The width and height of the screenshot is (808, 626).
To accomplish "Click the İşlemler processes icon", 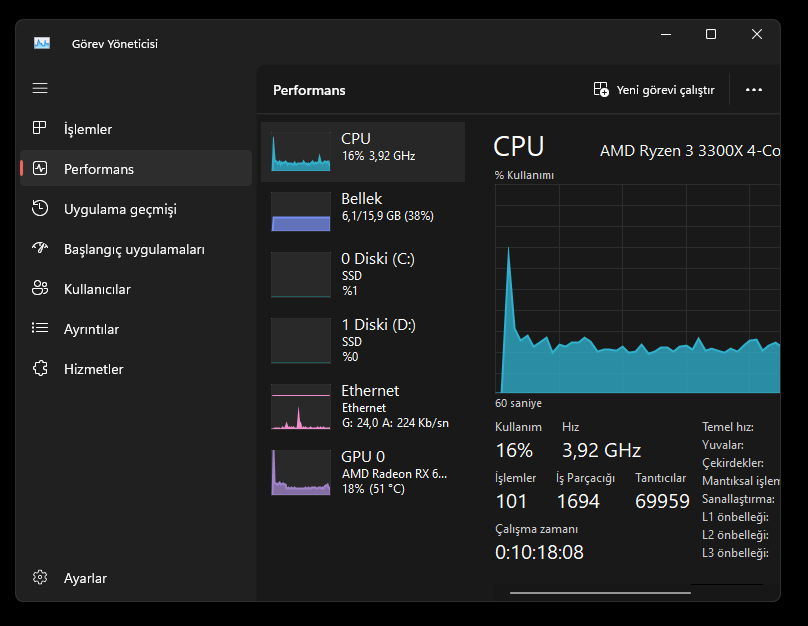I will [x=40, y=129].
